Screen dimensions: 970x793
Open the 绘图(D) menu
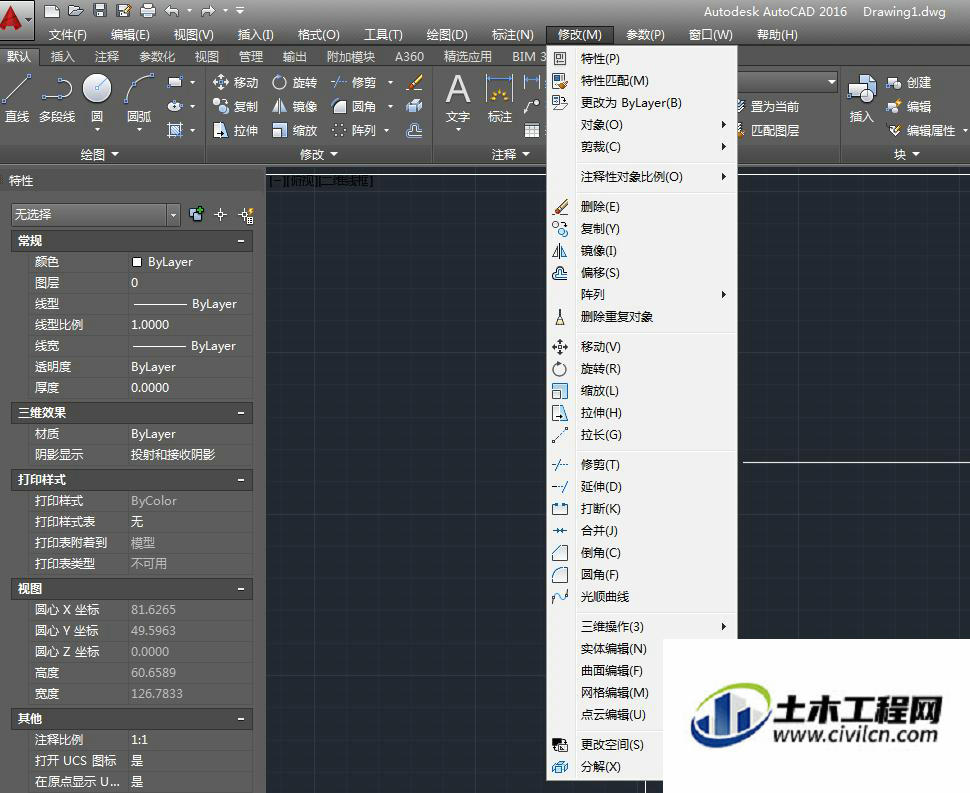pyautogui.click(x=447, y=35)
